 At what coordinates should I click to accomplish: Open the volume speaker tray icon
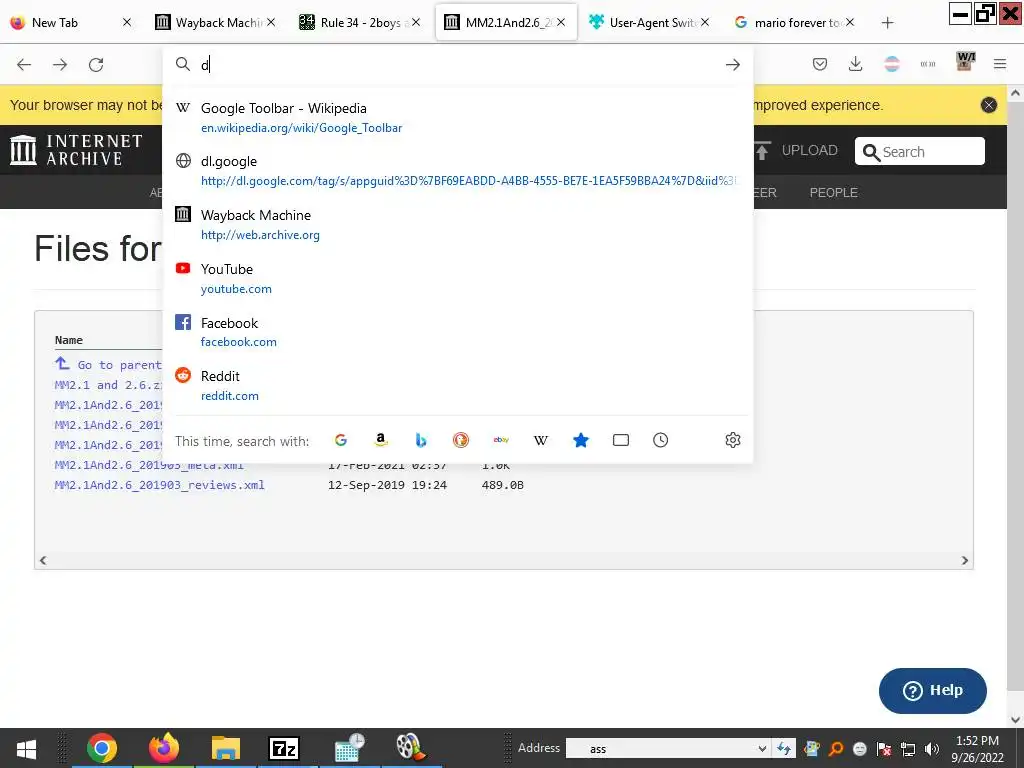(932, 748)
